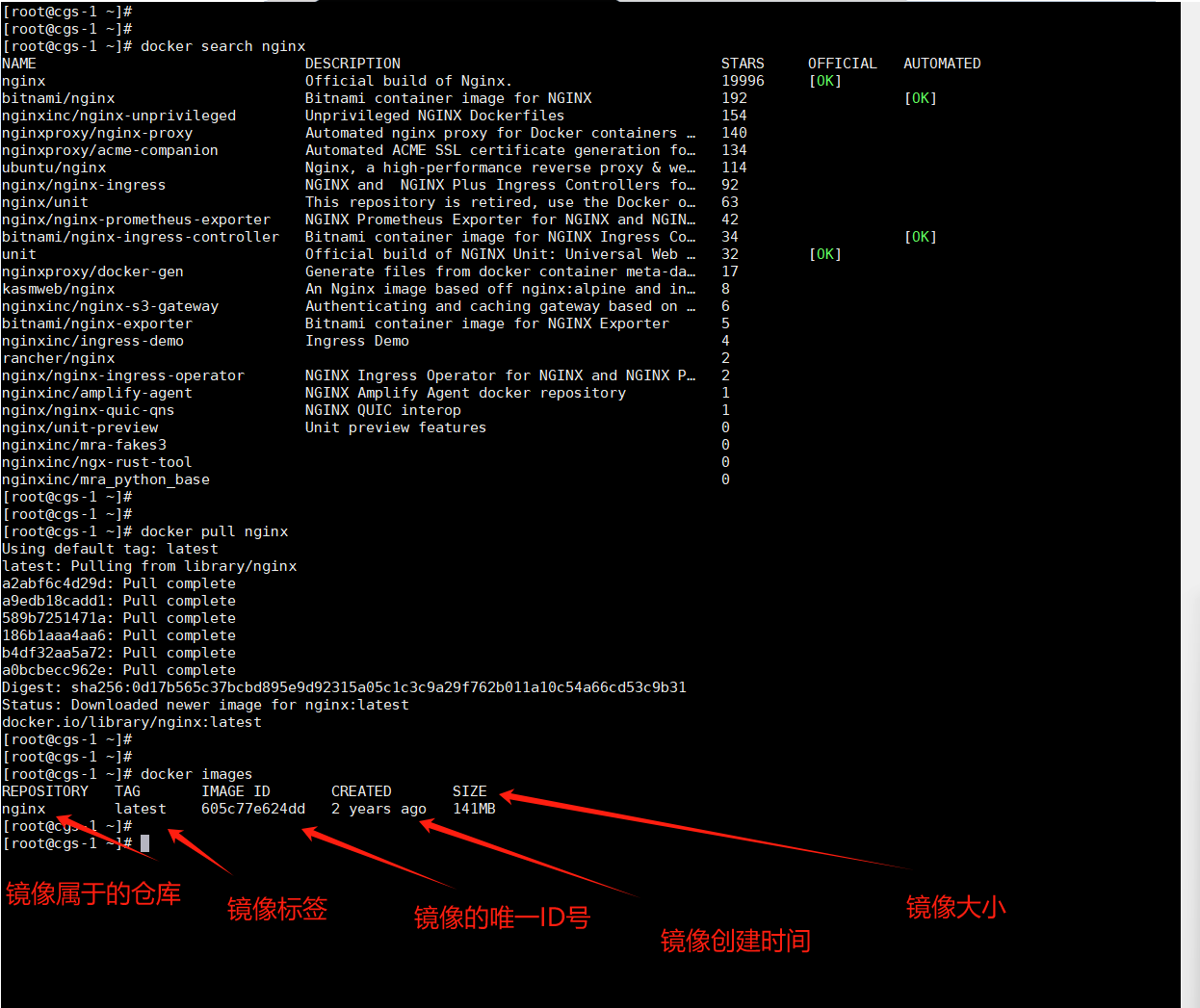Click the 'ubuntu/nginx' image name
Image resolution: width=1200 pixels, height=1008 pixels.
(x=54, y=168)
